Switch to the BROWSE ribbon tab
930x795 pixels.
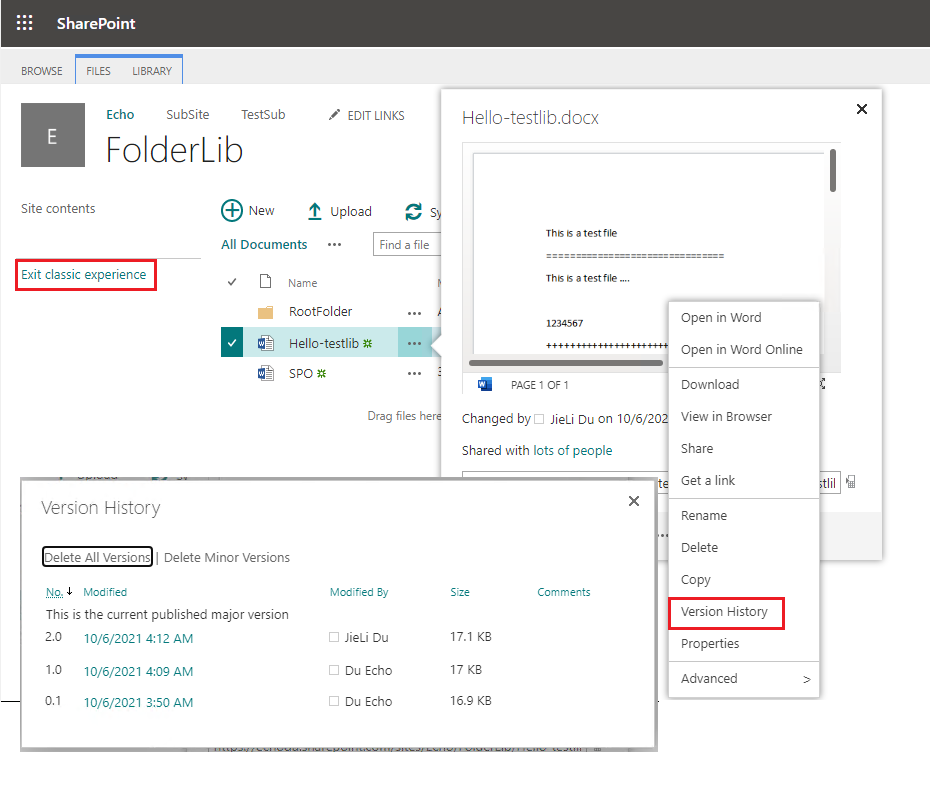click(42, 71)
